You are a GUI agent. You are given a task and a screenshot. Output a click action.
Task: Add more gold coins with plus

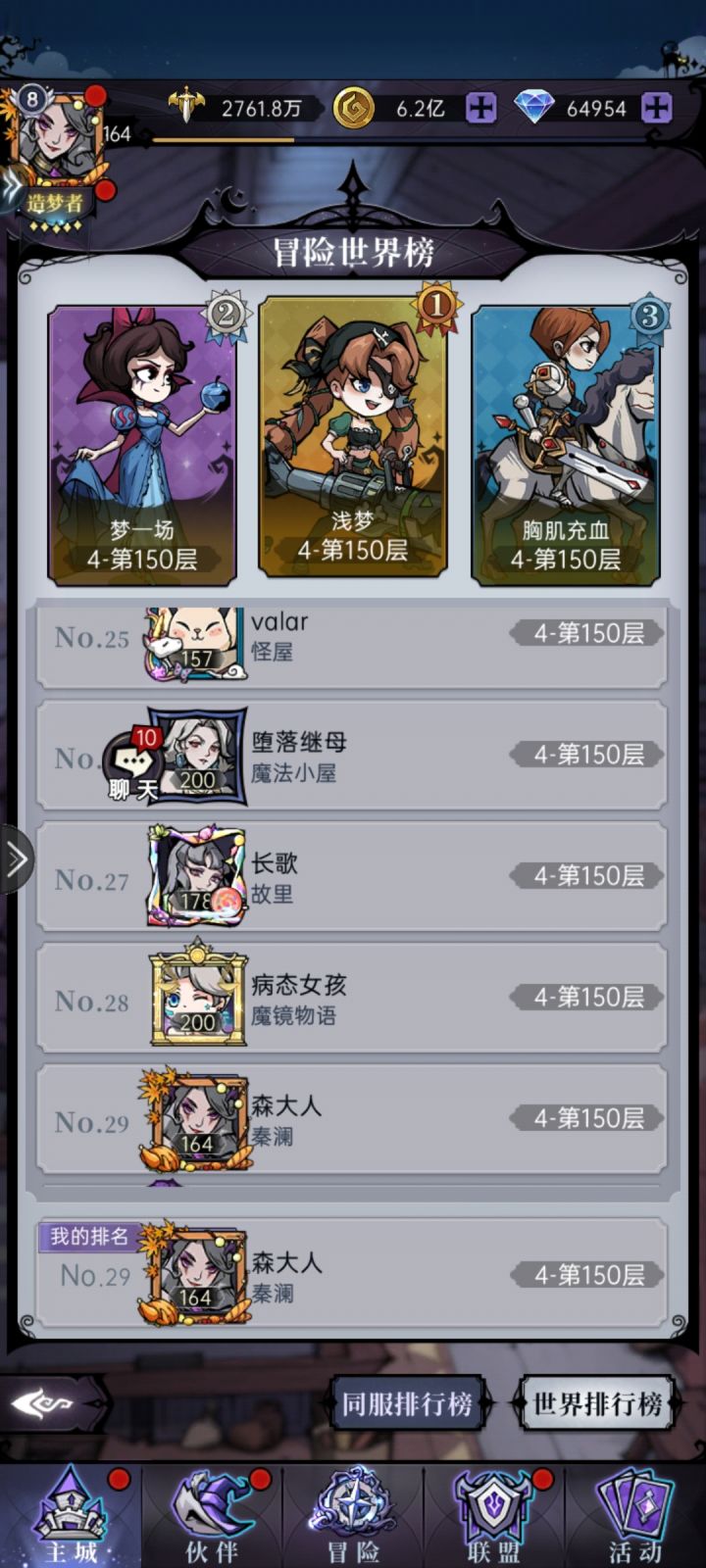tap(480, 108)
